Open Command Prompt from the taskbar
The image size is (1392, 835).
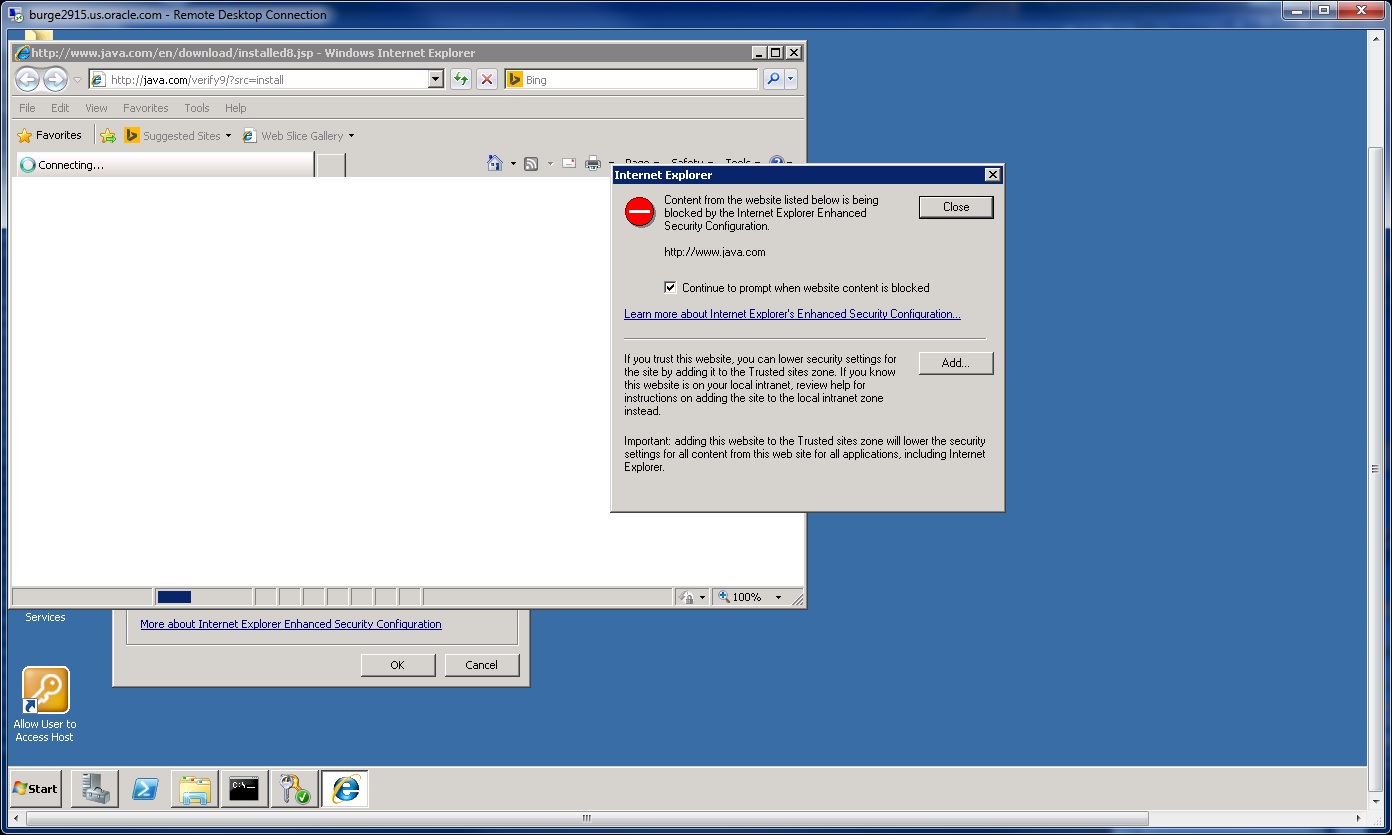click(244, 789)
